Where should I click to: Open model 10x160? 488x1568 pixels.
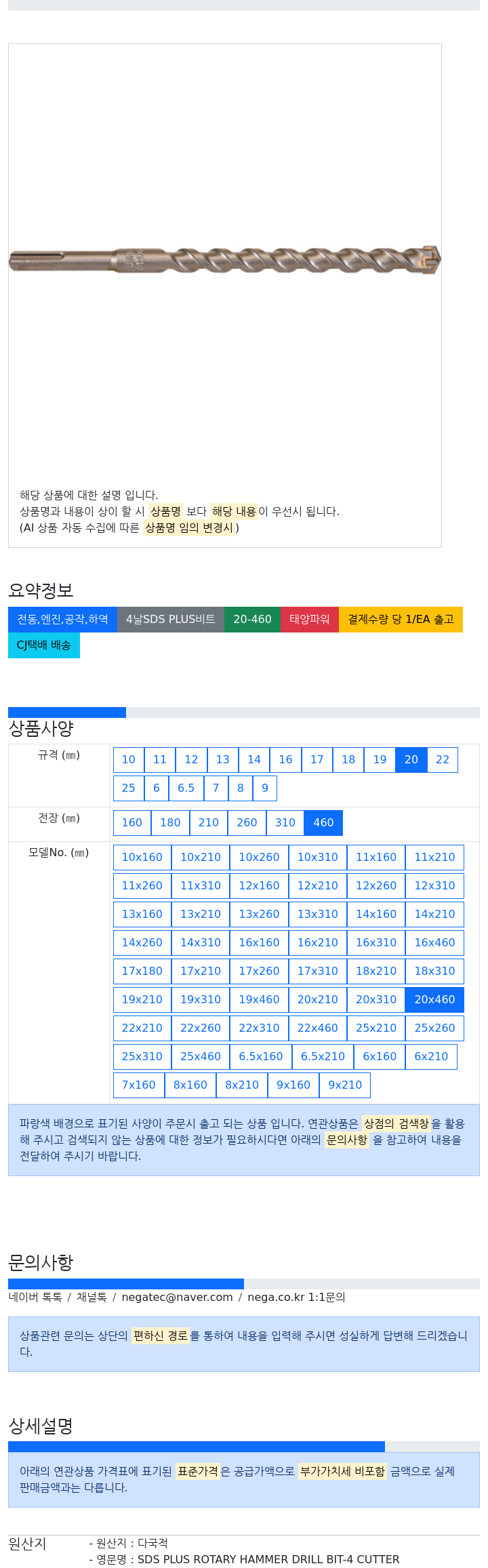[x=142, y=858]
